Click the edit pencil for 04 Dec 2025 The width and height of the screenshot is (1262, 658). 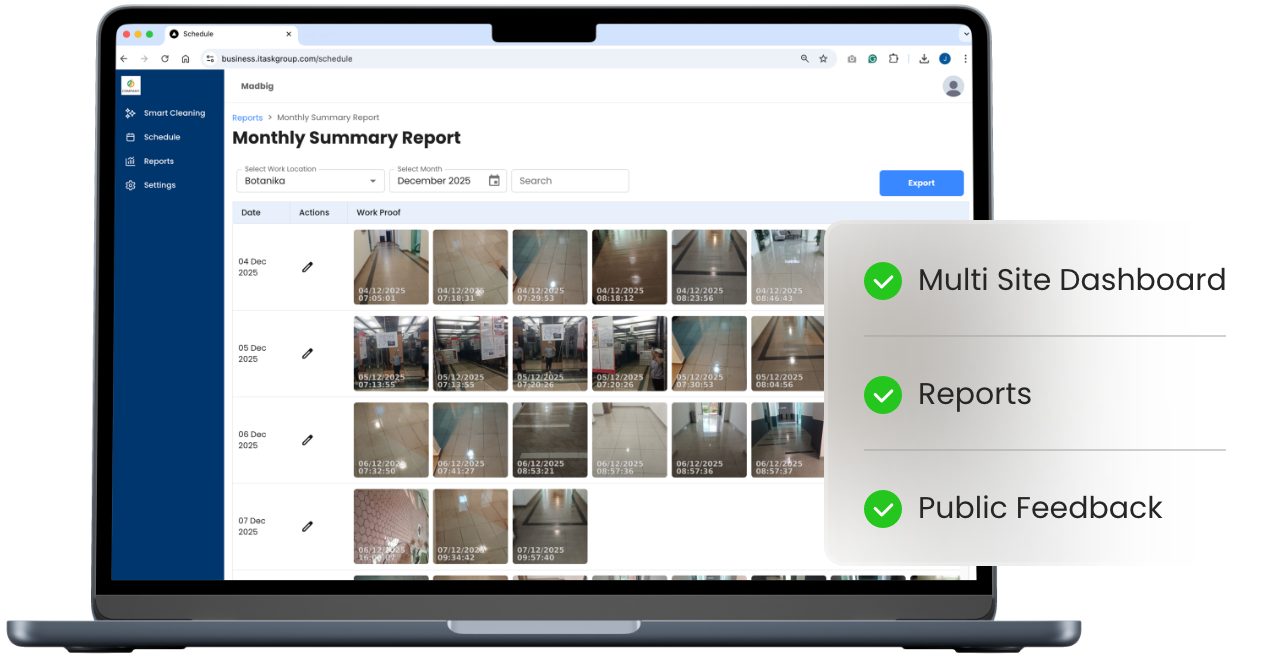pos(307,267)
